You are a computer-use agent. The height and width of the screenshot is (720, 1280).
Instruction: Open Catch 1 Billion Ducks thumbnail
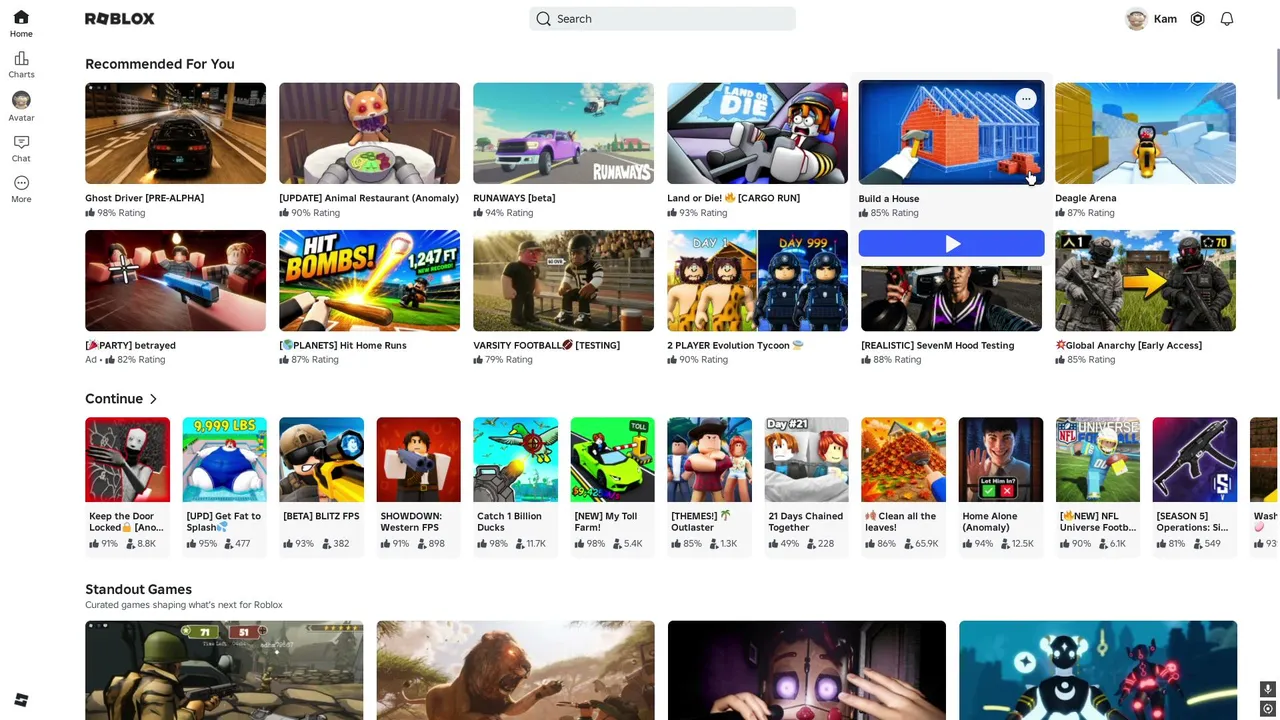pos(515,459)
